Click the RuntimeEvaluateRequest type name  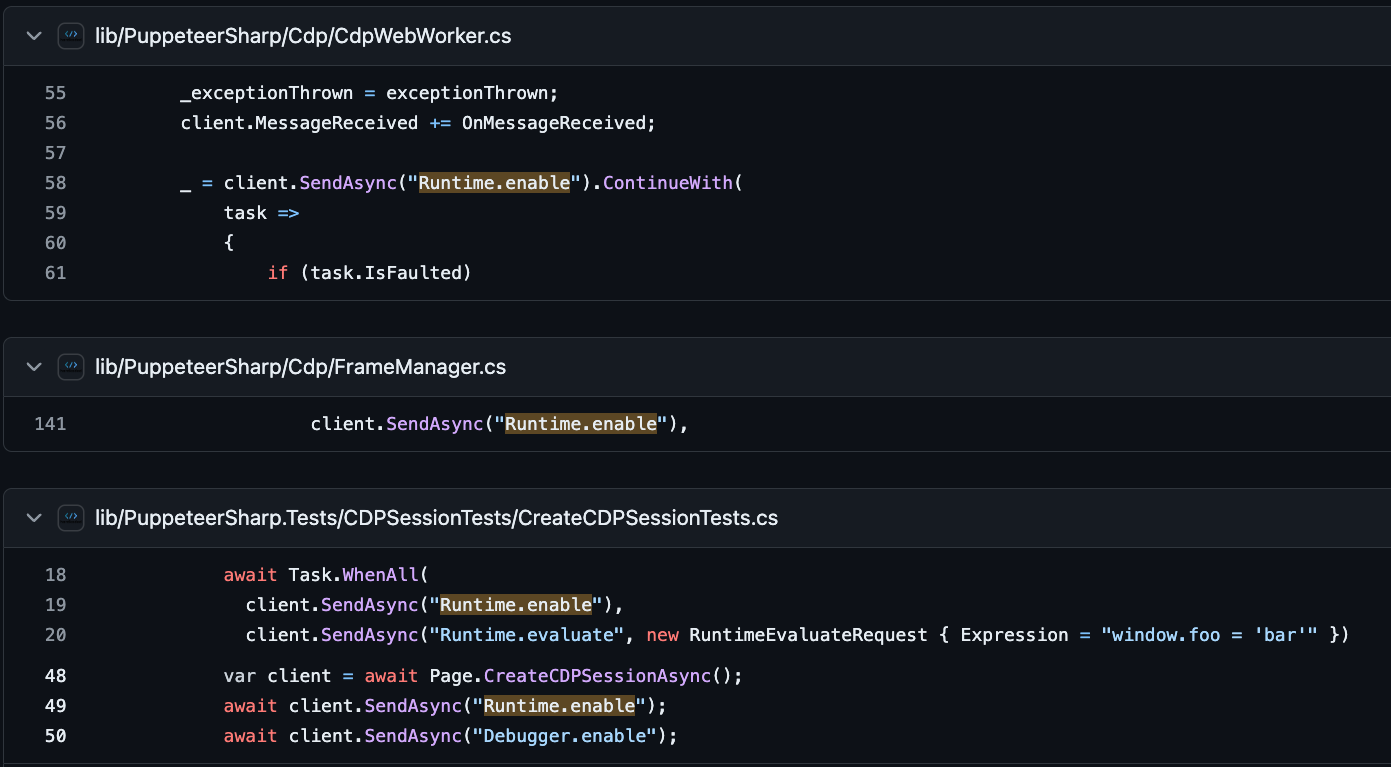(x=808, y=635)
